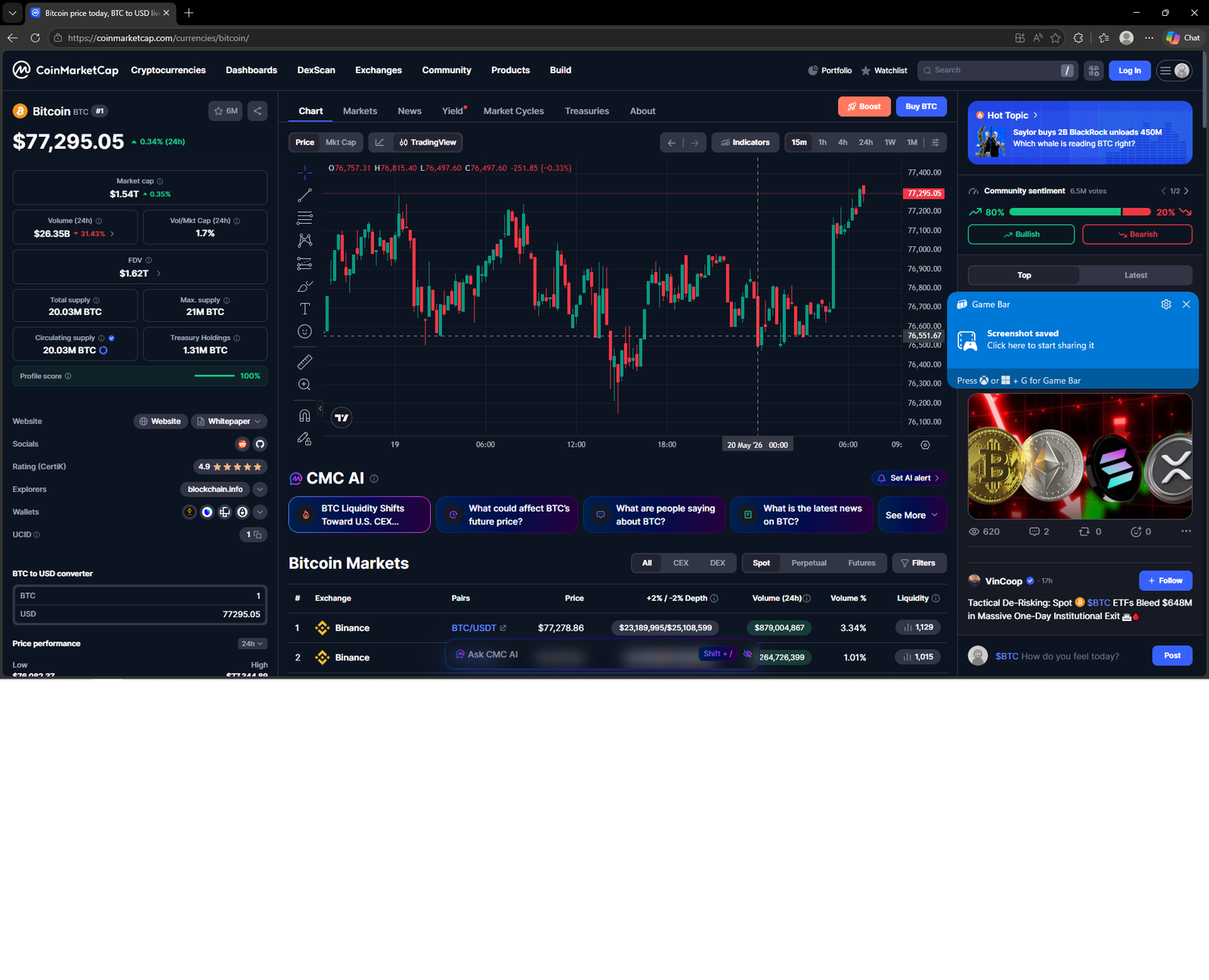Add a reaction to the featured post

point(1141,532)
